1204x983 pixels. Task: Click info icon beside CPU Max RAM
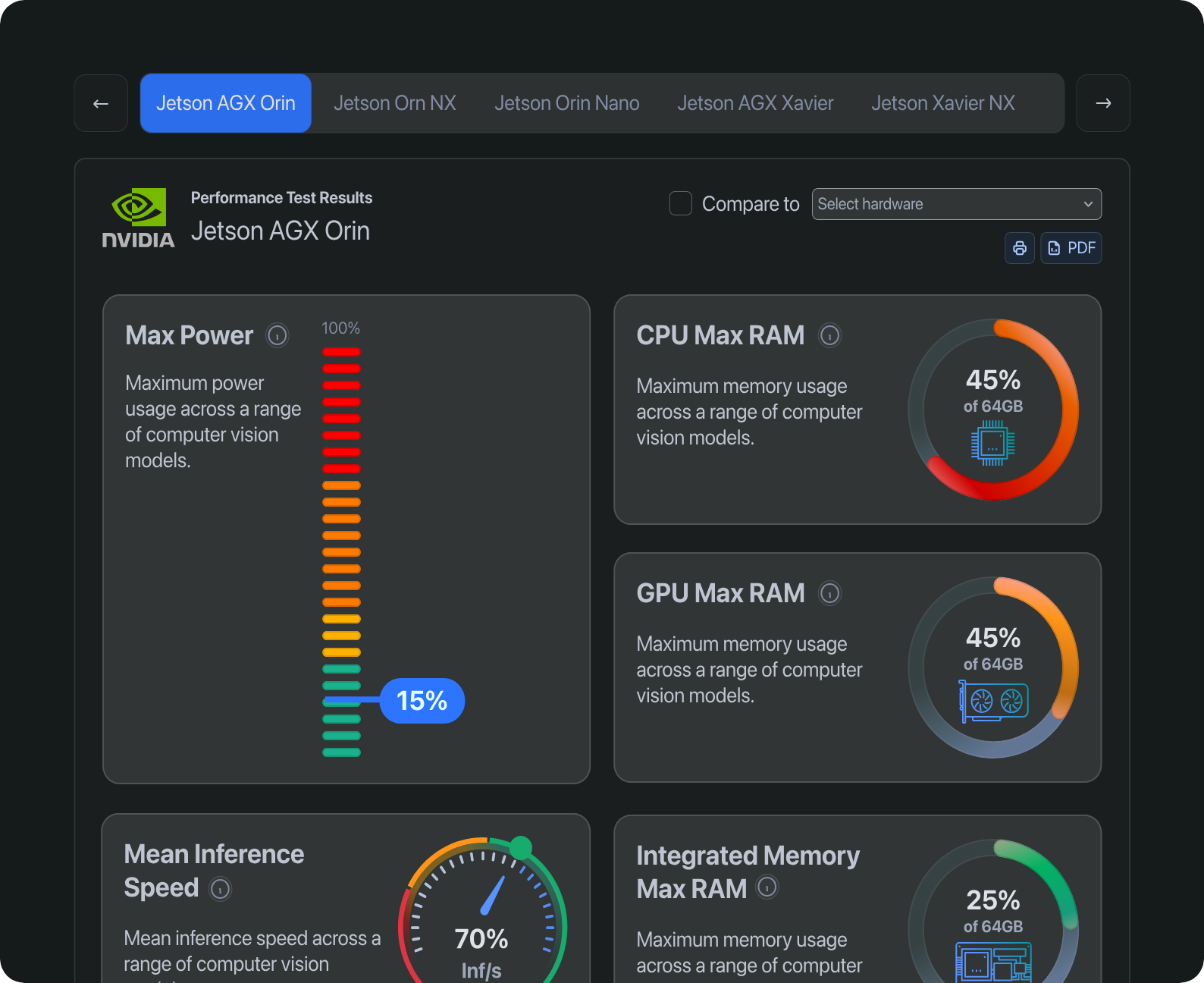830,335
